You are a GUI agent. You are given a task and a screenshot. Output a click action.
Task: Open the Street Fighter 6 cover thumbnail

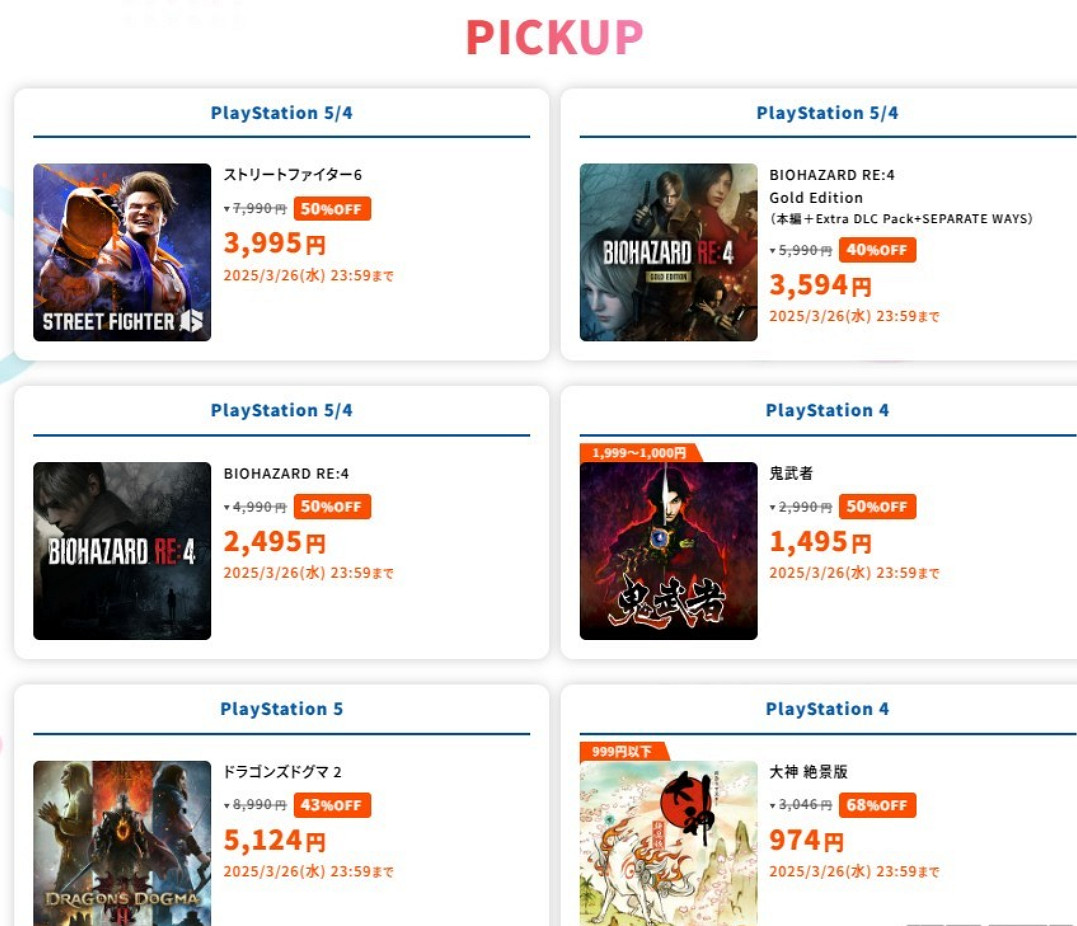click(x=122, y=252)
